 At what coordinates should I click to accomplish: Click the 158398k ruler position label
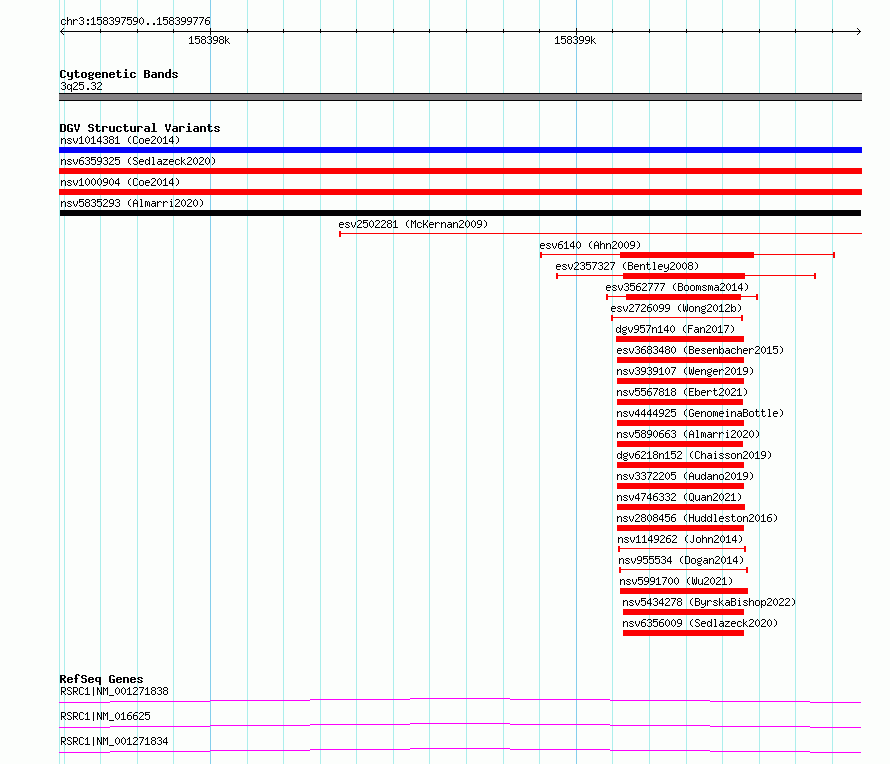coord(209,40)
